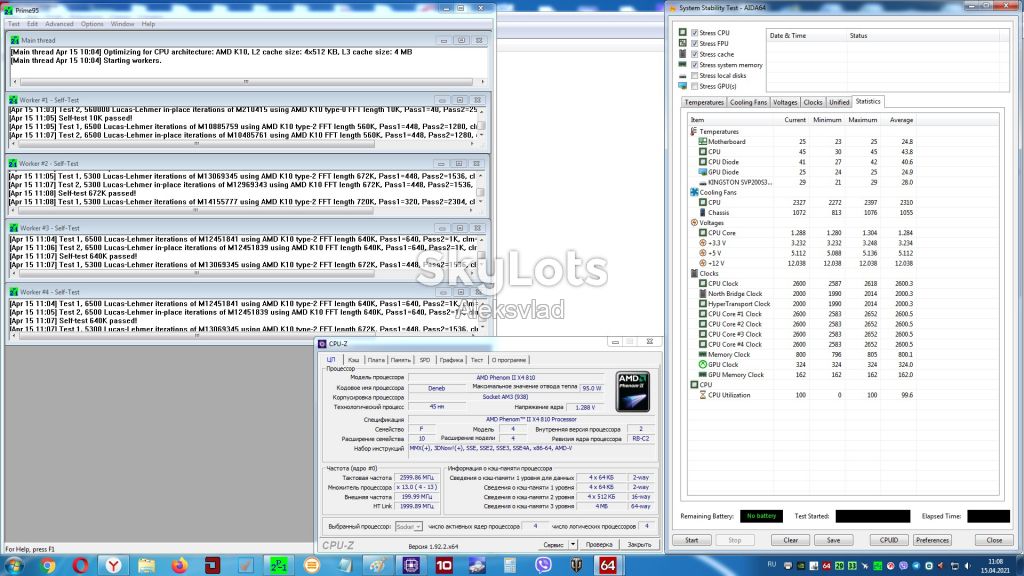Uncheck Stress system memory option
This screenshot has width=1024, height=576.
(x=695, y=65)
